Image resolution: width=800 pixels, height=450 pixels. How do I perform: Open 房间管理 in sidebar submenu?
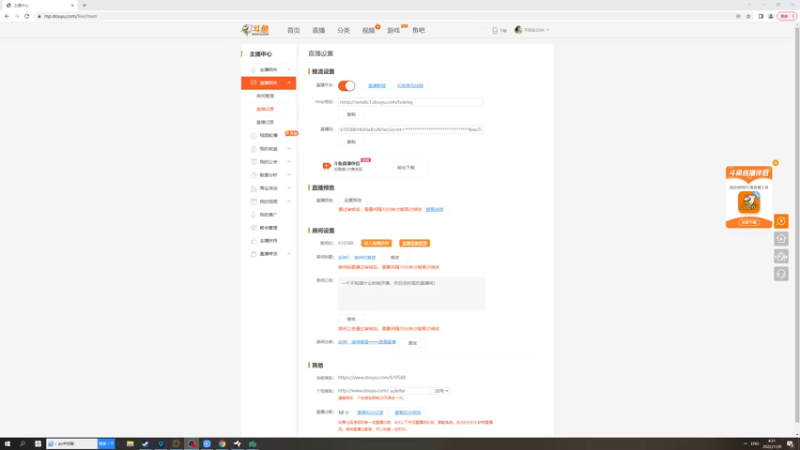click(265, 96)
